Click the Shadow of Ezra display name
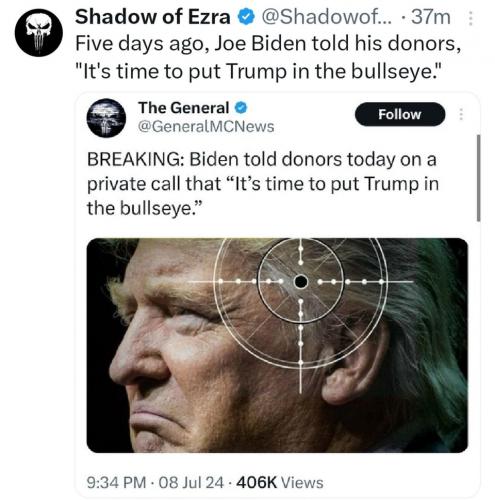Viewport: 495px width, 500px height. pos(153,17)
